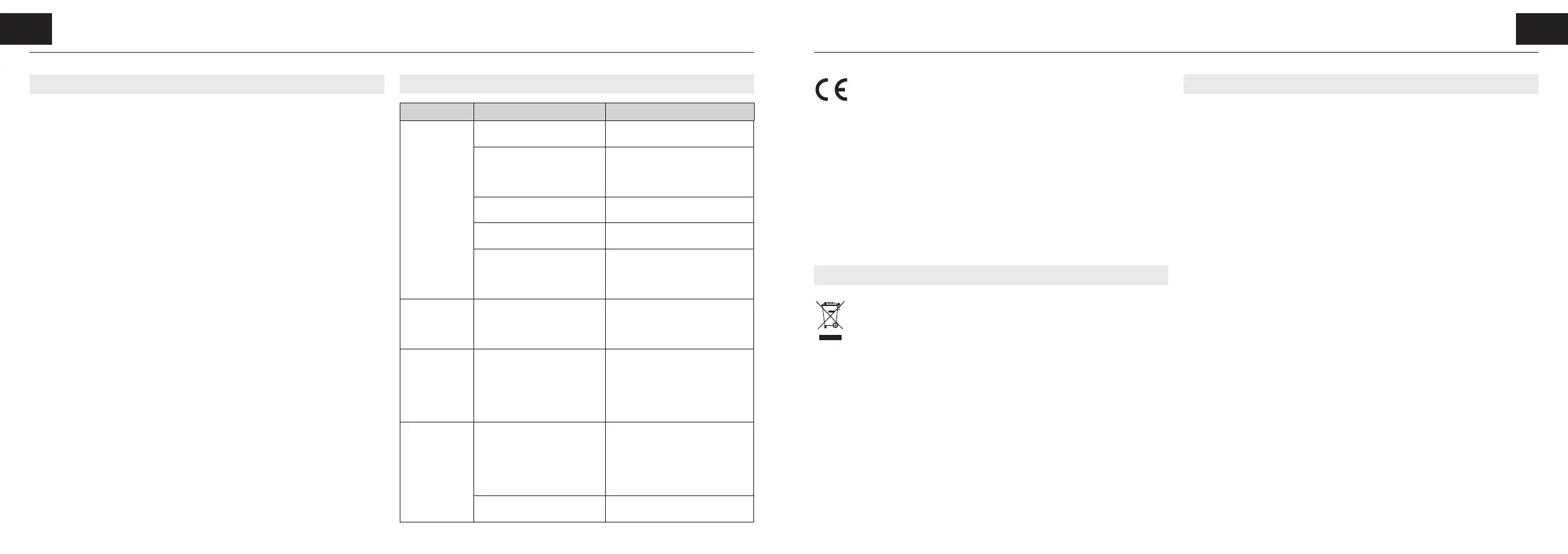Viewport: 1568px width, 554px height.
Task: Click the second merged cell in the table's first column
Action: 437,324
